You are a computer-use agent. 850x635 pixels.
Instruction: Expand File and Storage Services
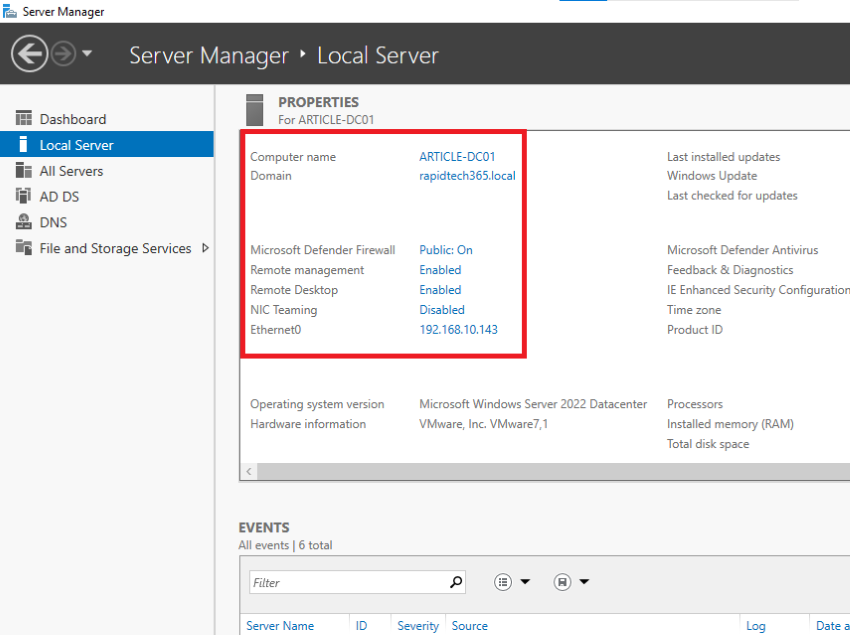click(205, 248)
